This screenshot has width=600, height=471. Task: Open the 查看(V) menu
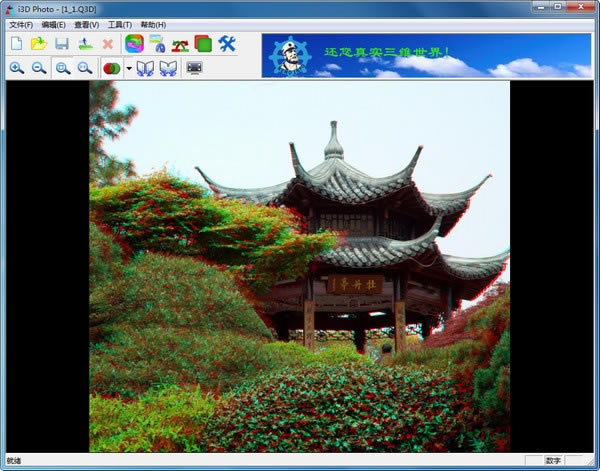tap(87, 24)
